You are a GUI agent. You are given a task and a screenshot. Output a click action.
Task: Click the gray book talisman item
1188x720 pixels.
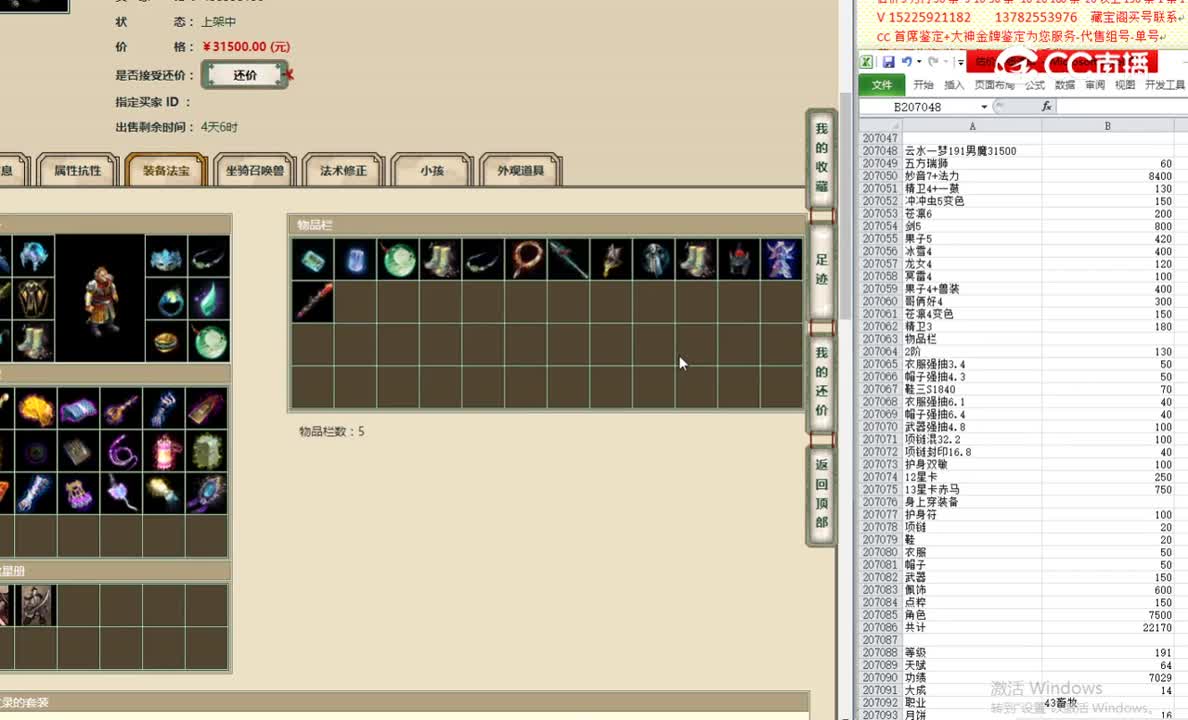[78, 452]
